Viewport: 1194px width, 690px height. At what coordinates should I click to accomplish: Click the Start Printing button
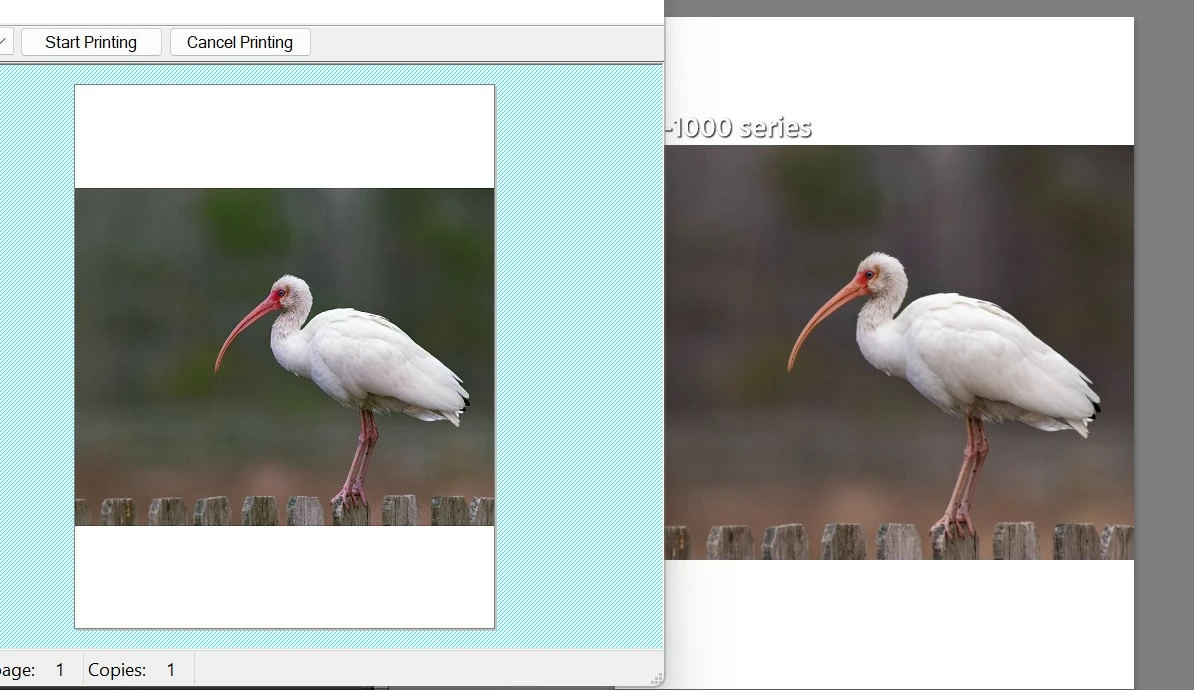[x=91, y=42]
